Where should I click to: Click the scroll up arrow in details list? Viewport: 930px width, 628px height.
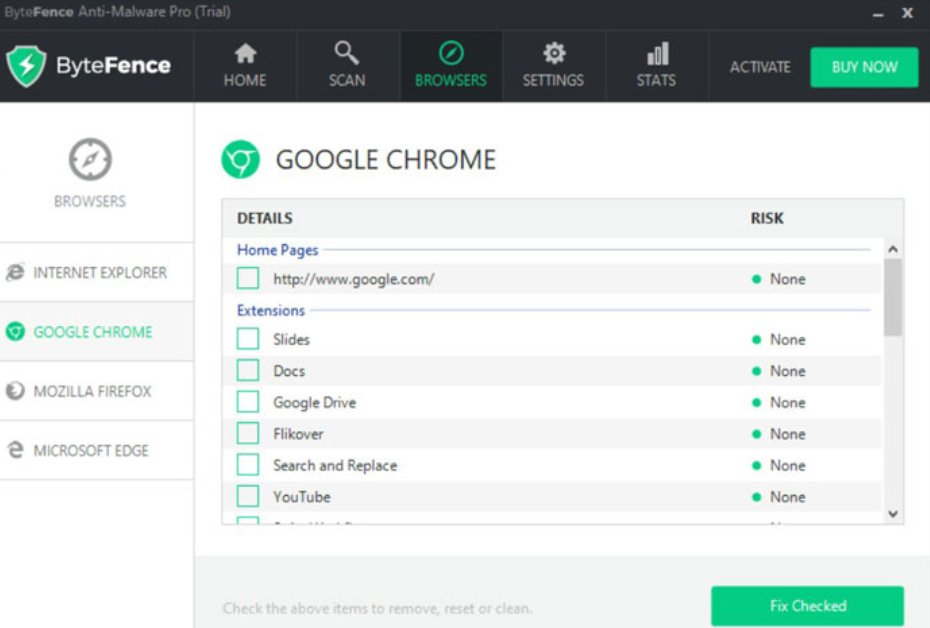pos(893,250)
